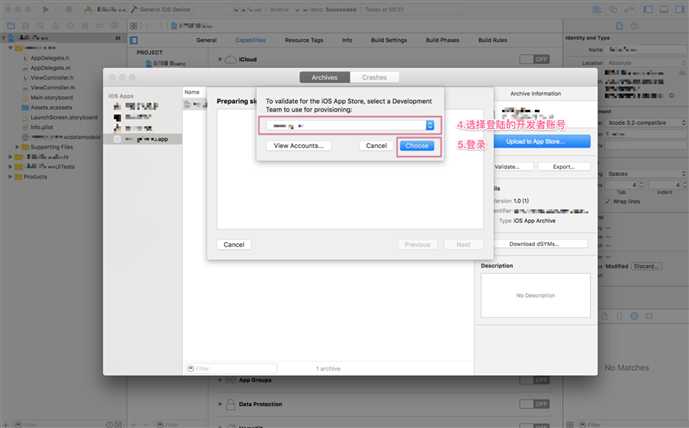
Task: Open the Code Snippet library icon
Action: click(x=620, y=316)
